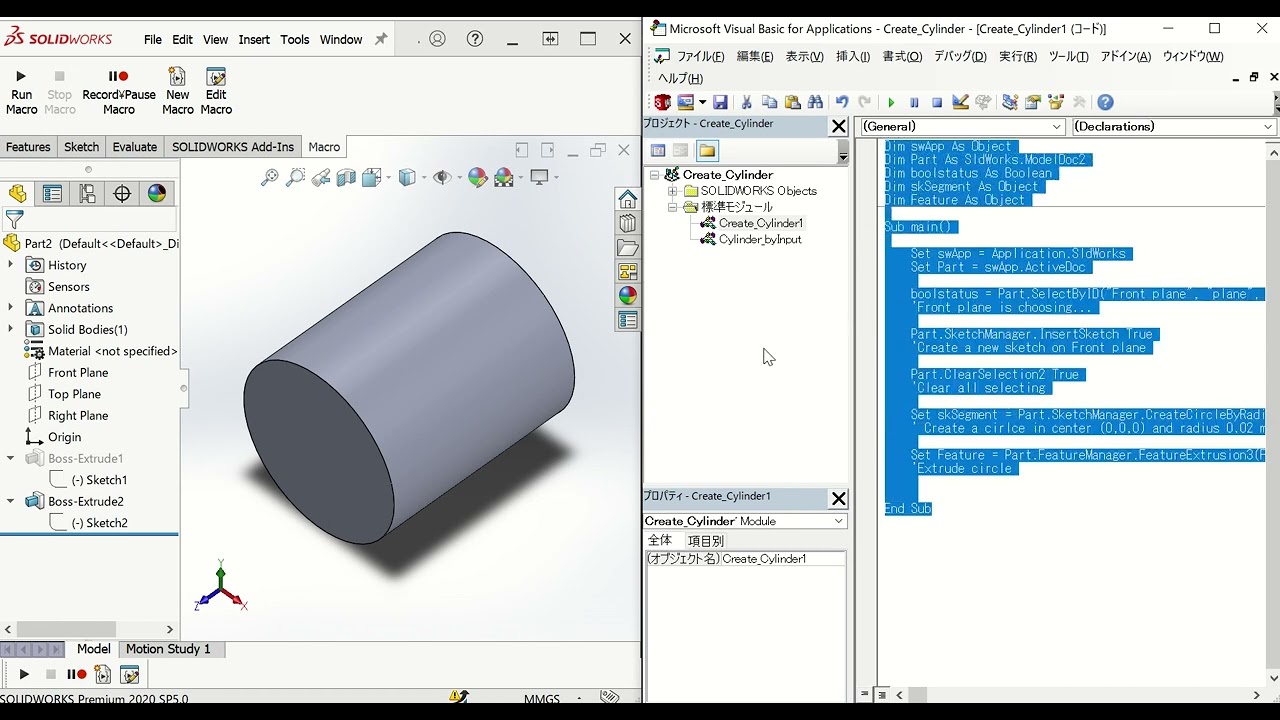Click Undo in the VBA toolbar
The height and width of the screenshot is (720, 1280).
842,102
